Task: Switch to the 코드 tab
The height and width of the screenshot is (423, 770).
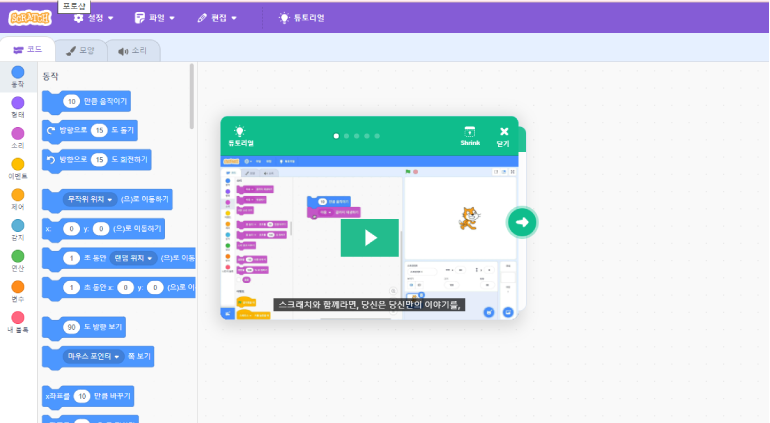Action: pos(28,49)
